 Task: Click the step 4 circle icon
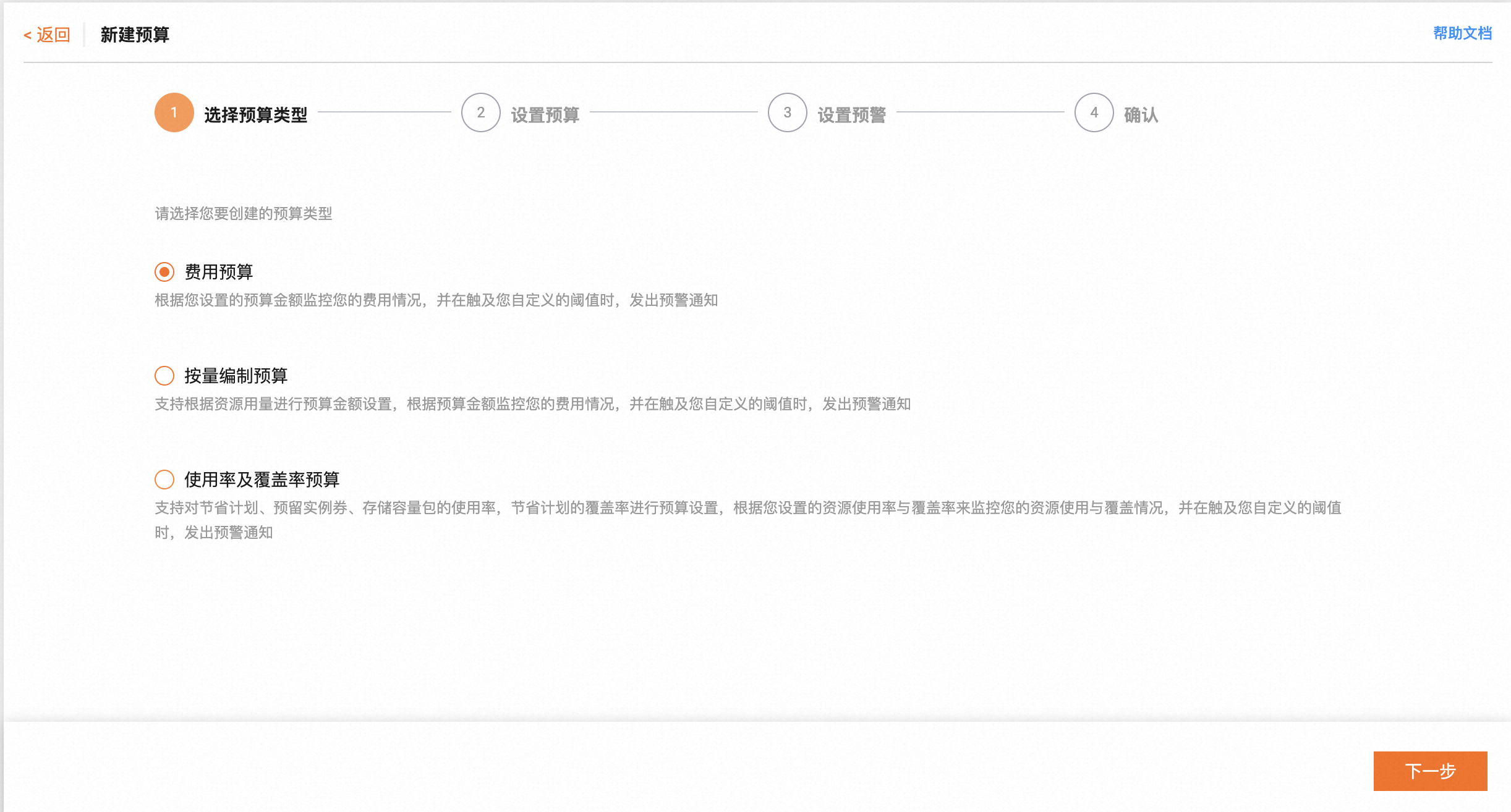(x=1094, y=112)
